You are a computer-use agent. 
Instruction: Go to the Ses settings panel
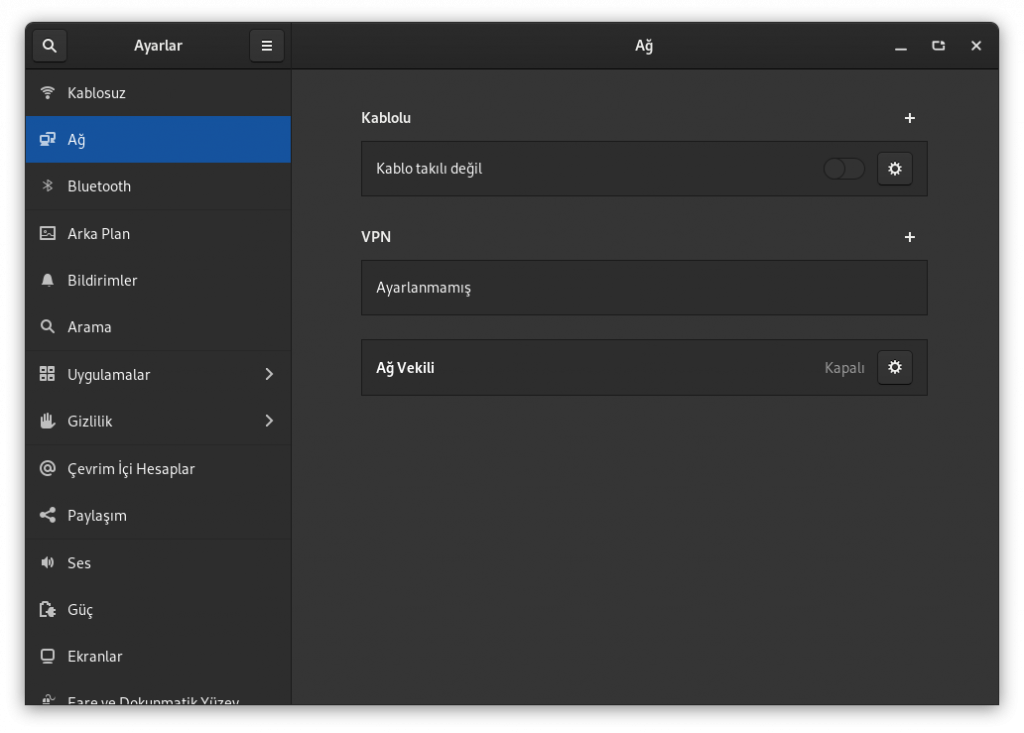[x=79, y=563]
